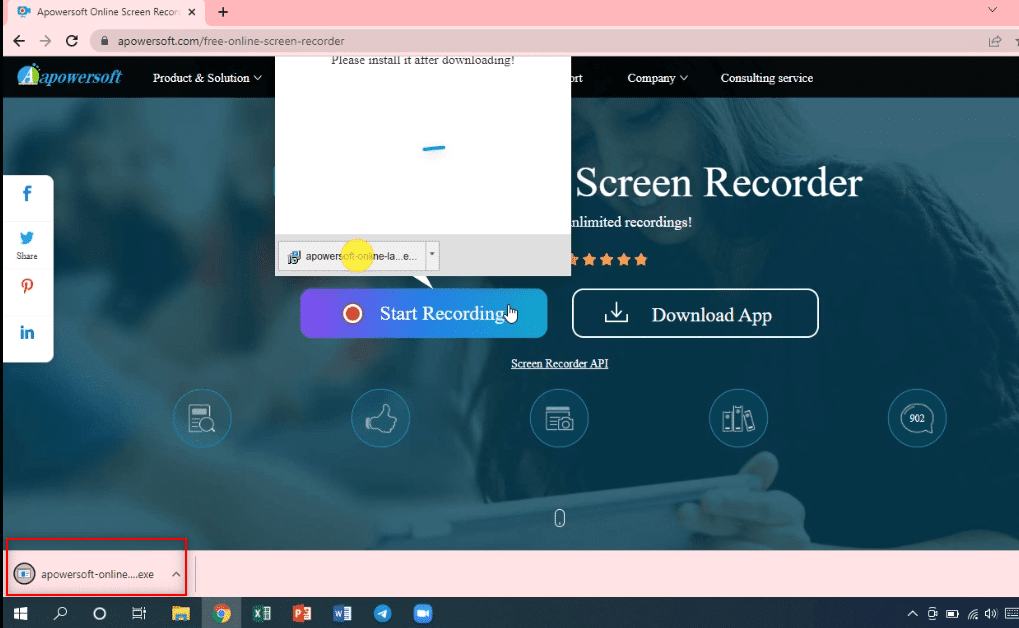Click the thumbs-up feature icon
The height and width of the screenshot is (628, 1019).
point(380,418)
